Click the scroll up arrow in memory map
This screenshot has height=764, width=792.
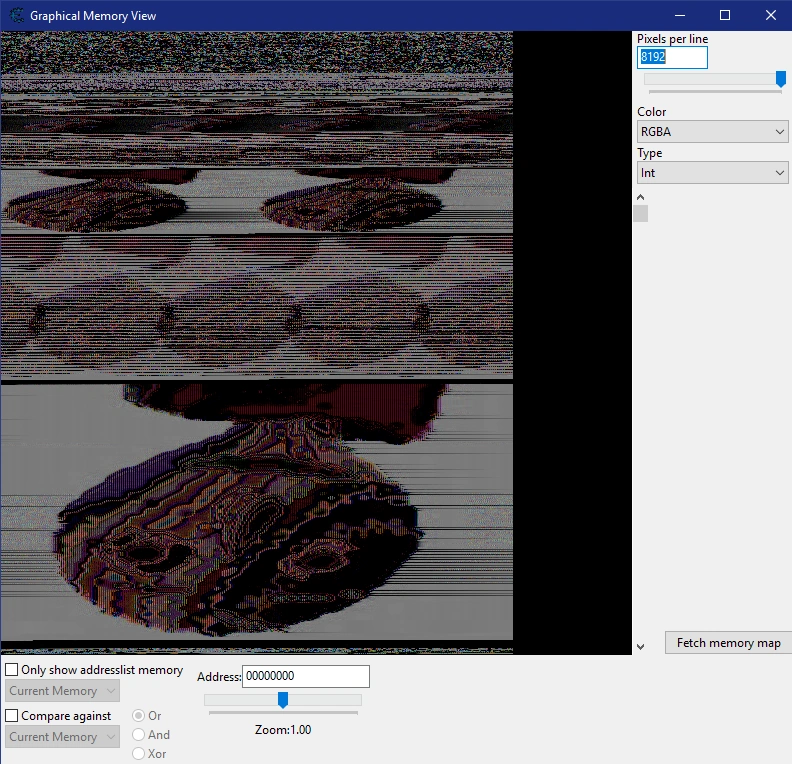(640, 197)
